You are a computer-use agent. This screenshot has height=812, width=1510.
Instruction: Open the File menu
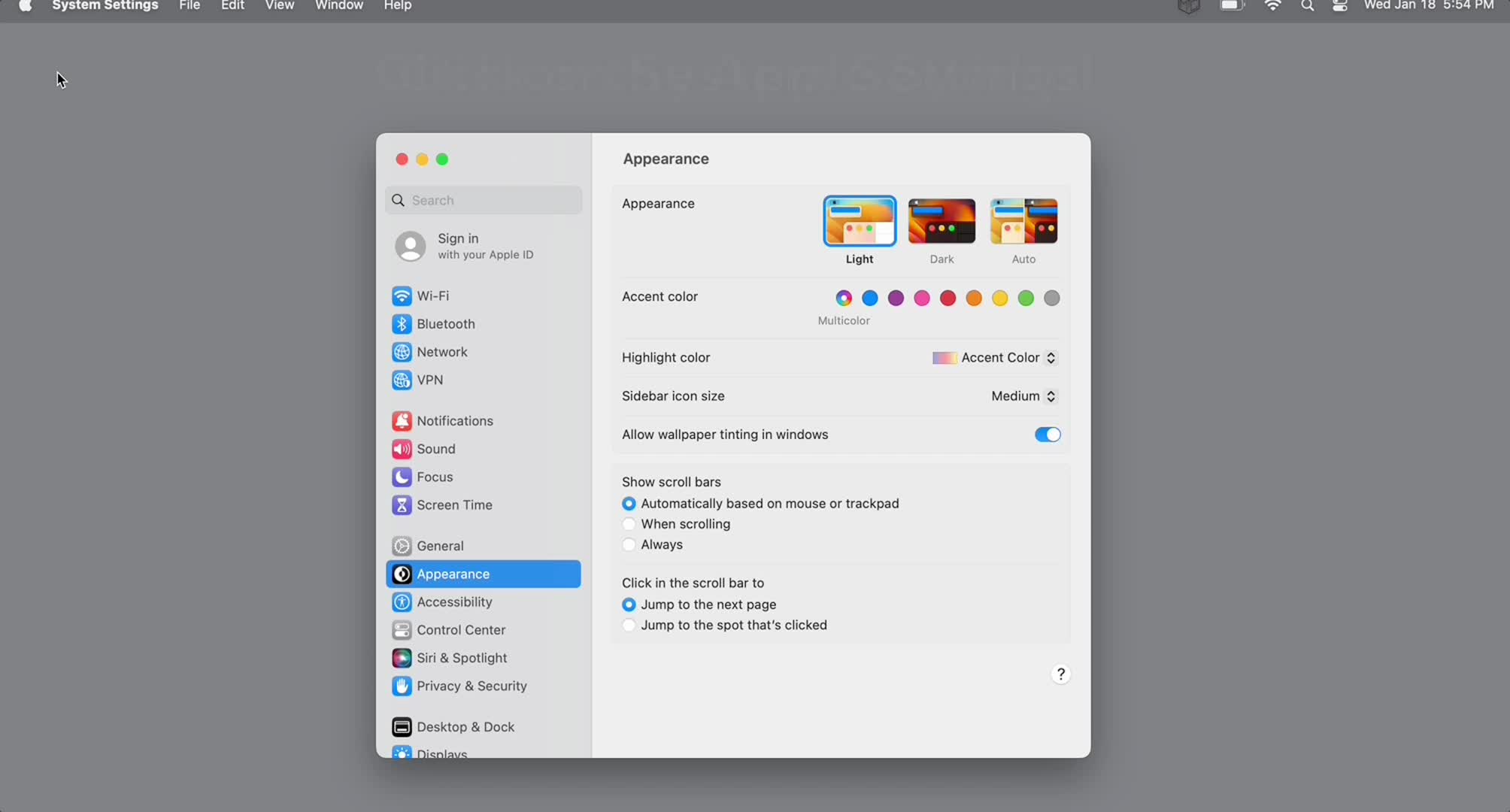(190, 6)
